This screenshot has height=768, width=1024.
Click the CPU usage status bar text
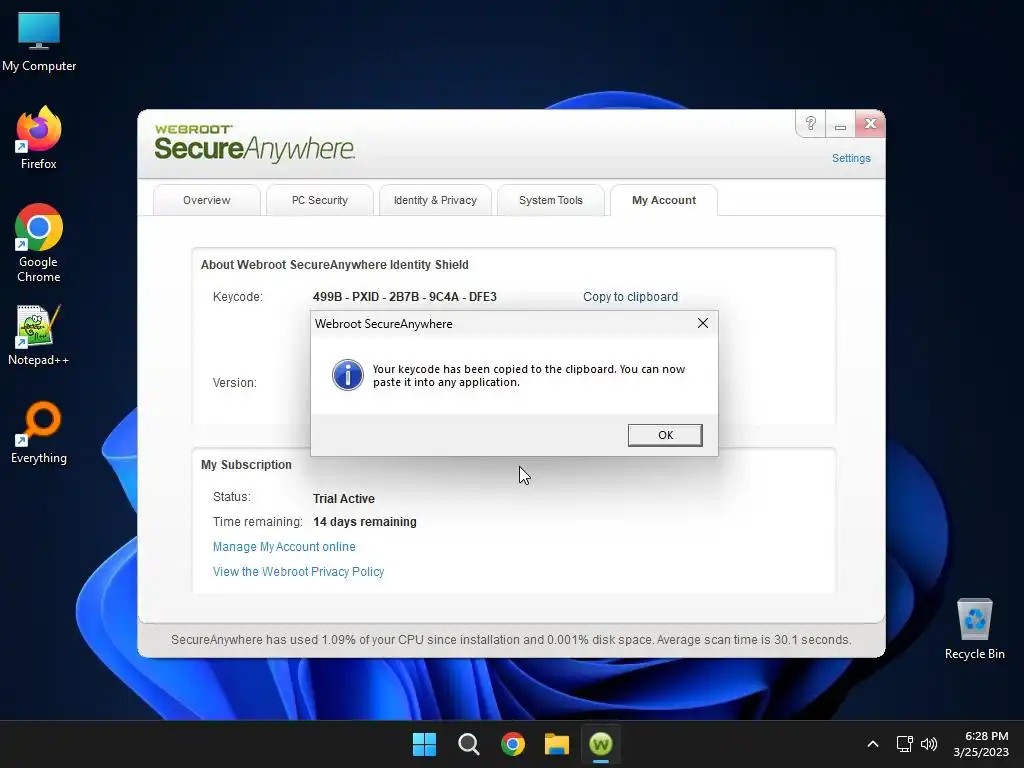[511, 640]
